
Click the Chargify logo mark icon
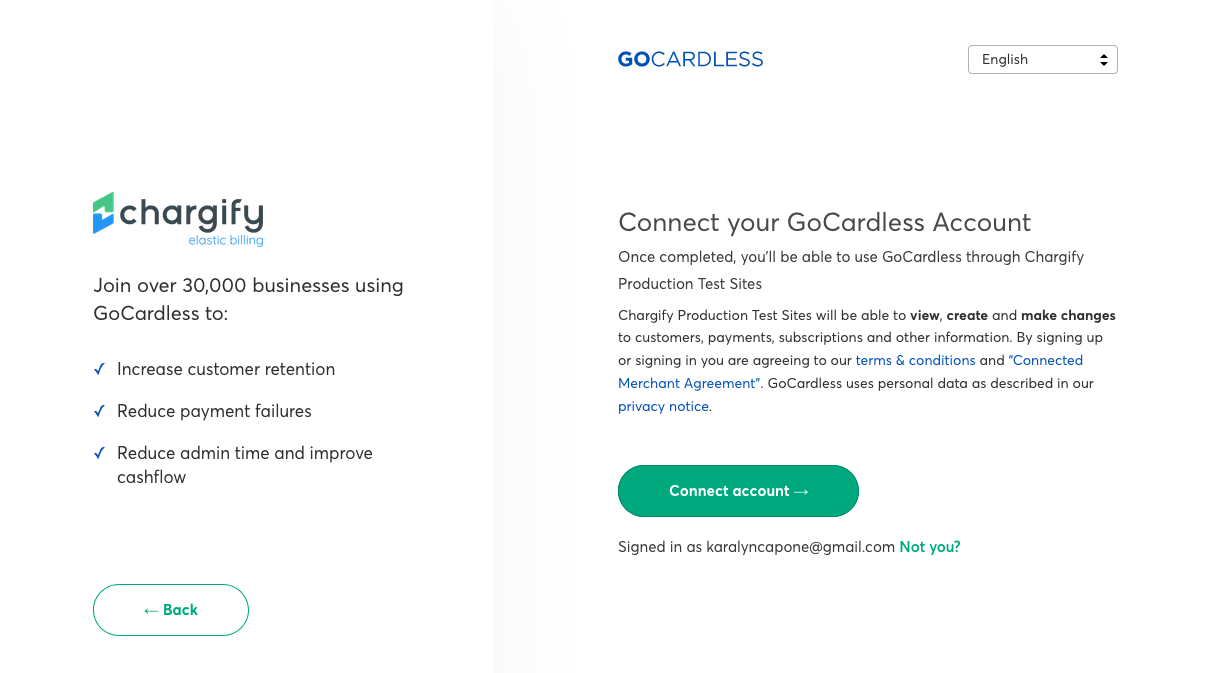[104, 213]
